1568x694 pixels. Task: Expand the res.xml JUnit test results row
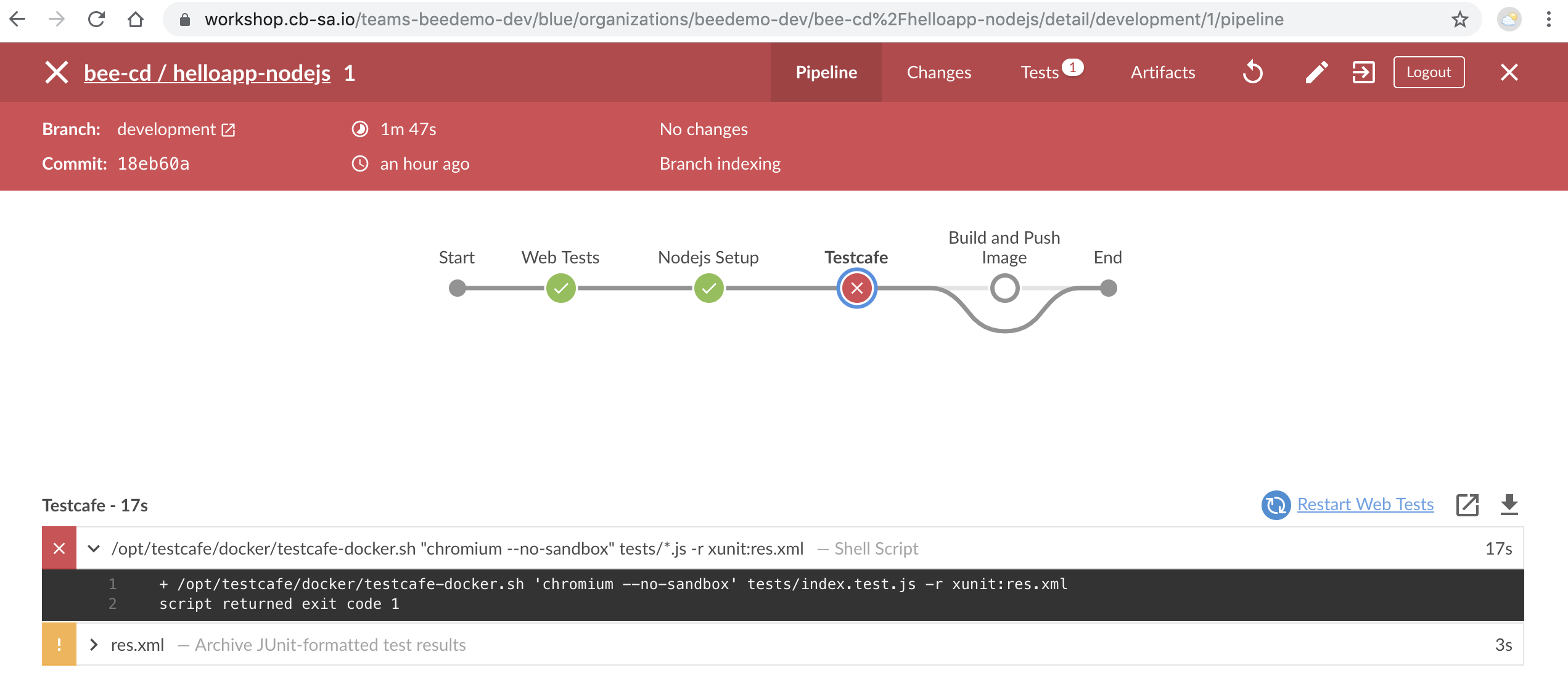coord(94,643)
